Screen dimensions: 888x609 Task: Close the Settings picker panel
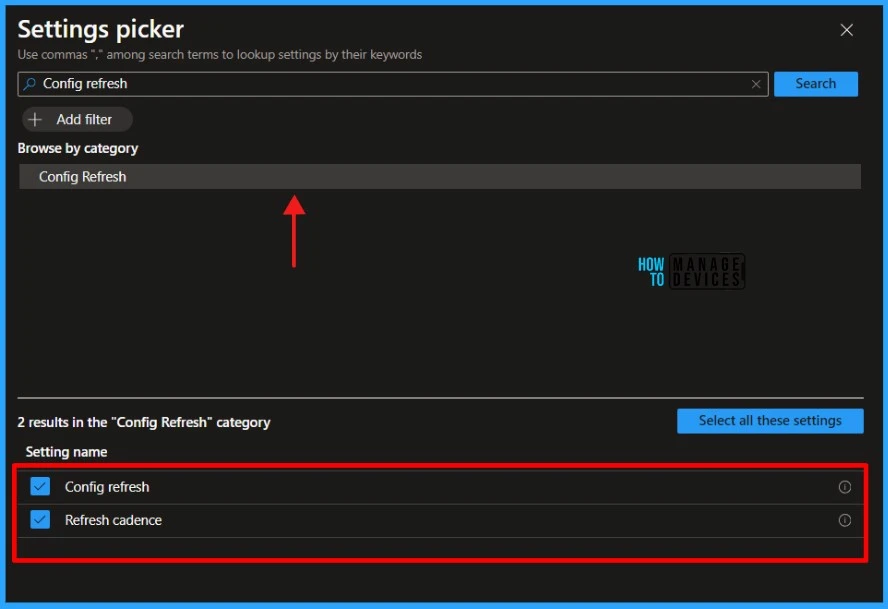click(x=846, y=30)
